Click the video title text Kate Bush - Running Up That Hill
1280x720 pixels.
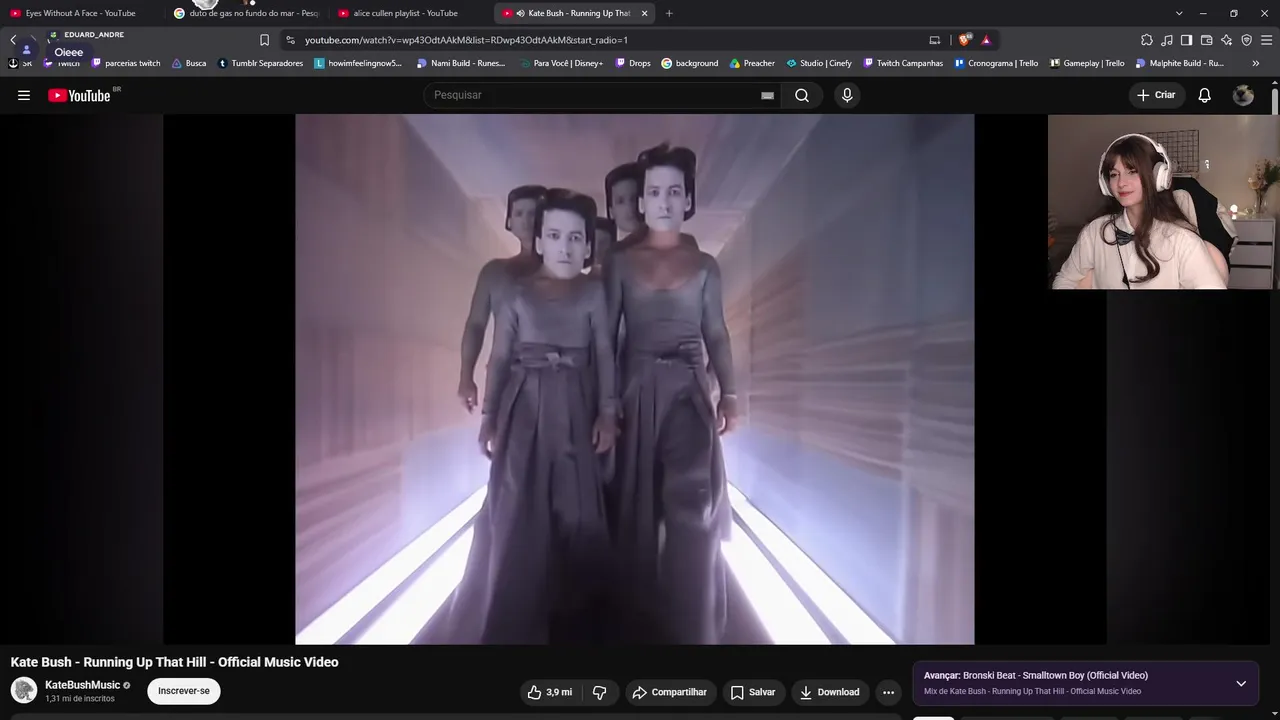pyautogui.click(x=175, y=662)
